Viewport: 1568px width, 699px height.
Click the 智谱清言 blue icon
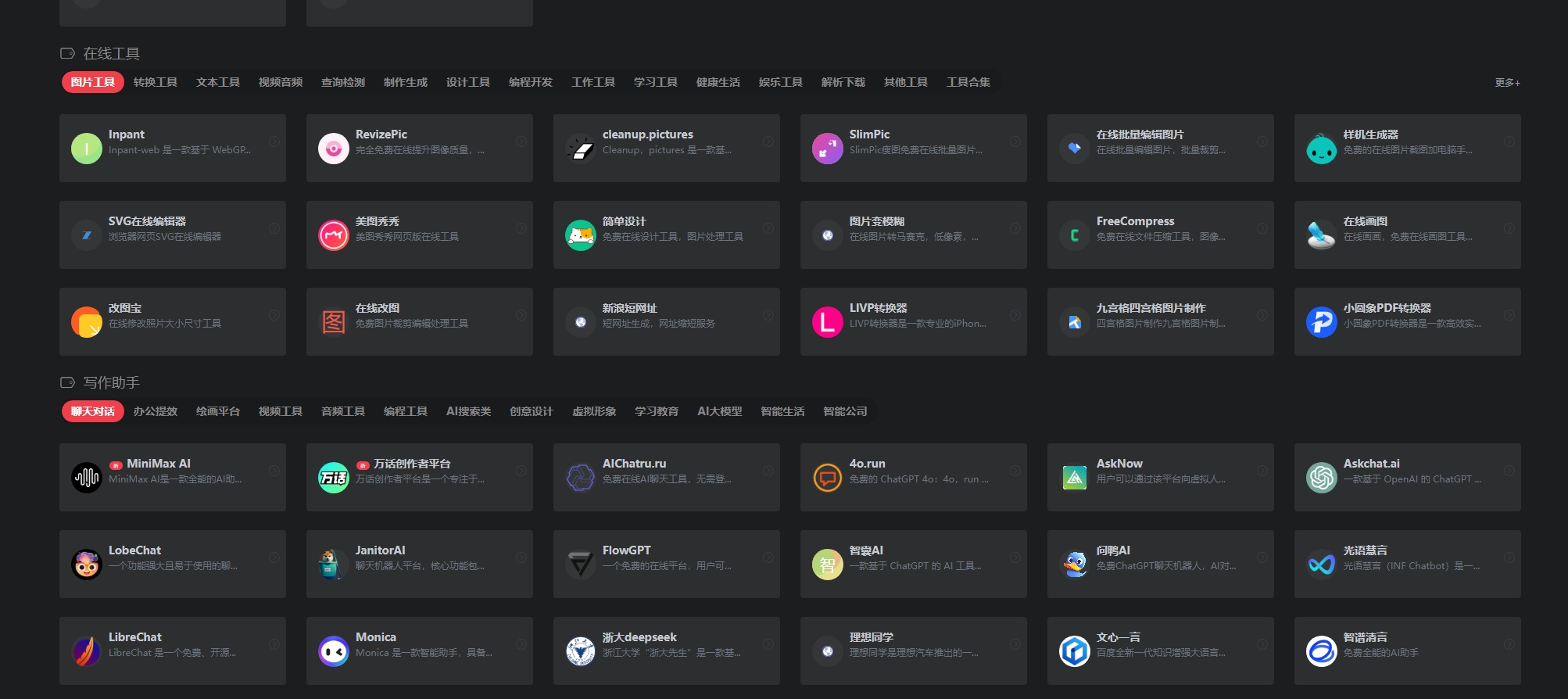(1322, 651)
